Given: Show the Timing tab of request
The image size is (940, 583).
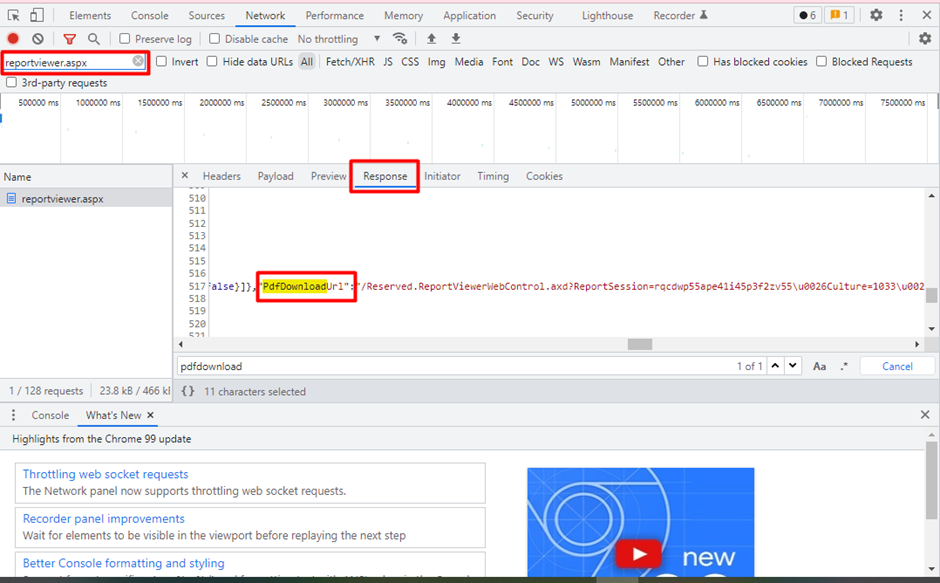Looking at the screenshot, I should (x=493, y=176).
